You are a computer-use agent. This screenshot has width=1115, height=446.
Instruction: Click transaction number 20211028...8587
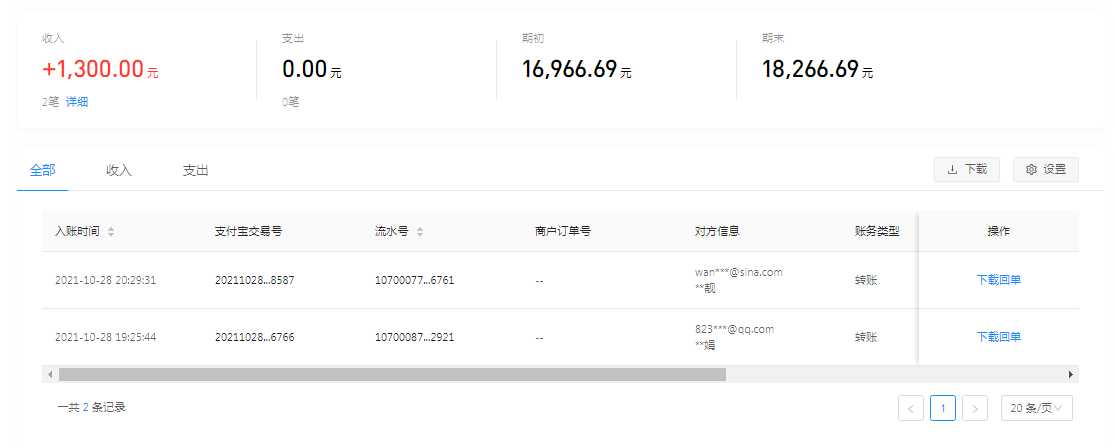(254, 280)
